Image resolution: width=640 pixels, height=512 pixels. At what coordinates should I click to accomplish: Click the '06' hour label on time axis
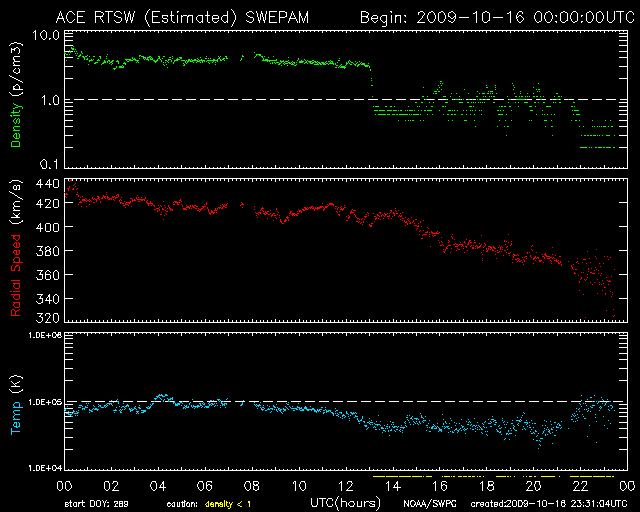coord(205,486)
